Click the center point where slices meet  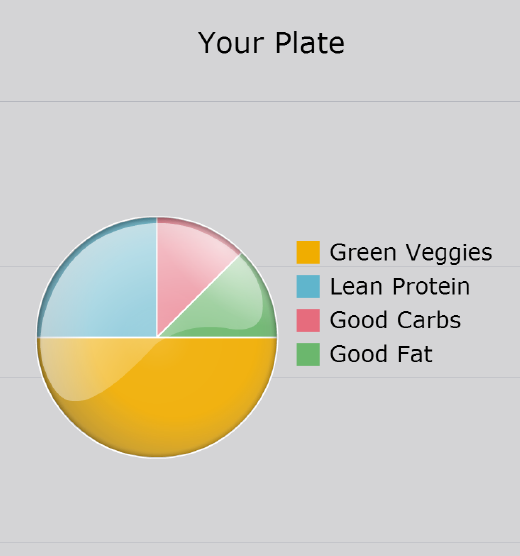157,338
